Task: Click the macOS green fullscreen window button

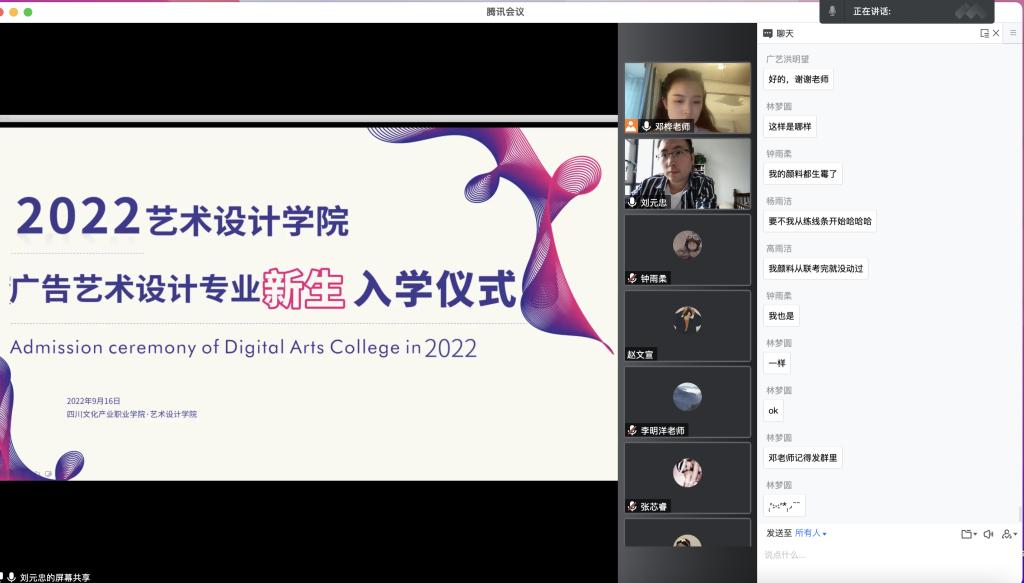Action: click(x=28, y=12)
